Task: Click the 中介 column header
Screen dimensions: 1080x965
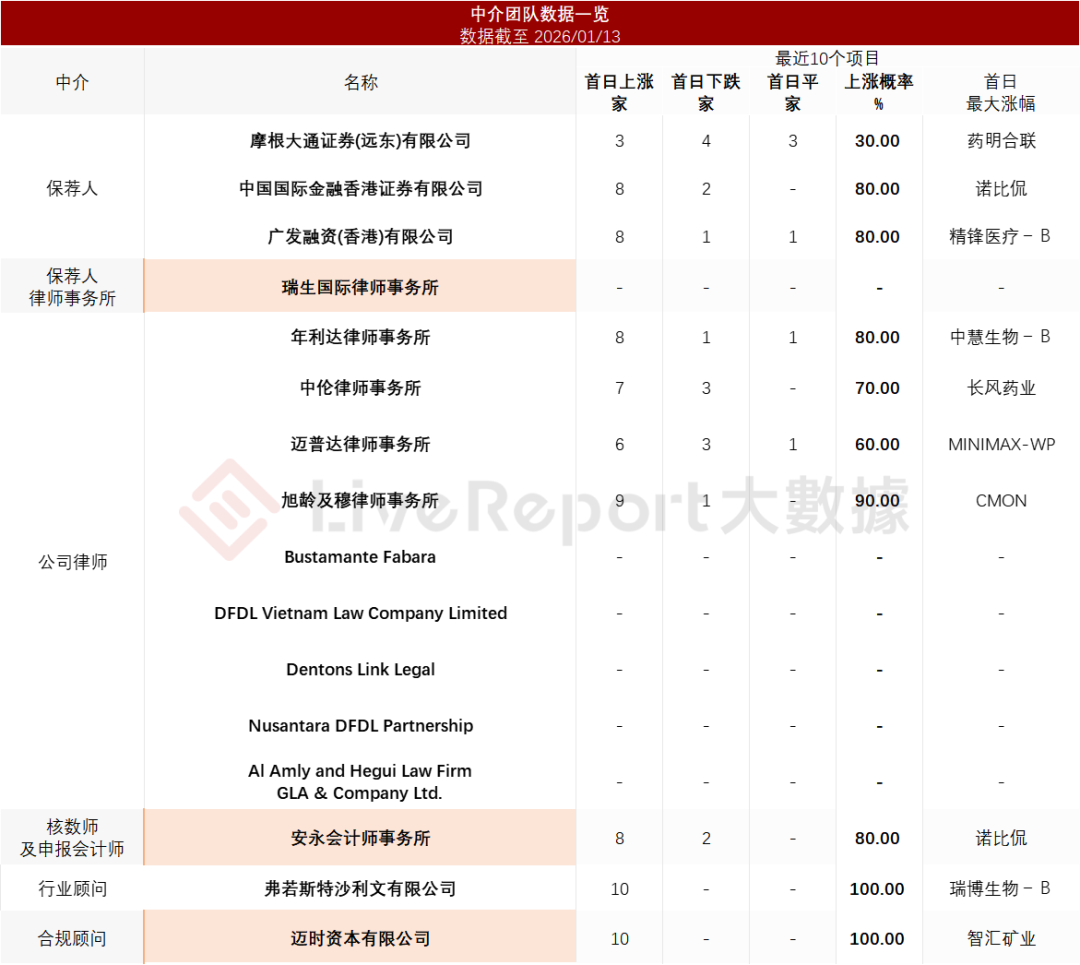Action: tap(72, 82)
